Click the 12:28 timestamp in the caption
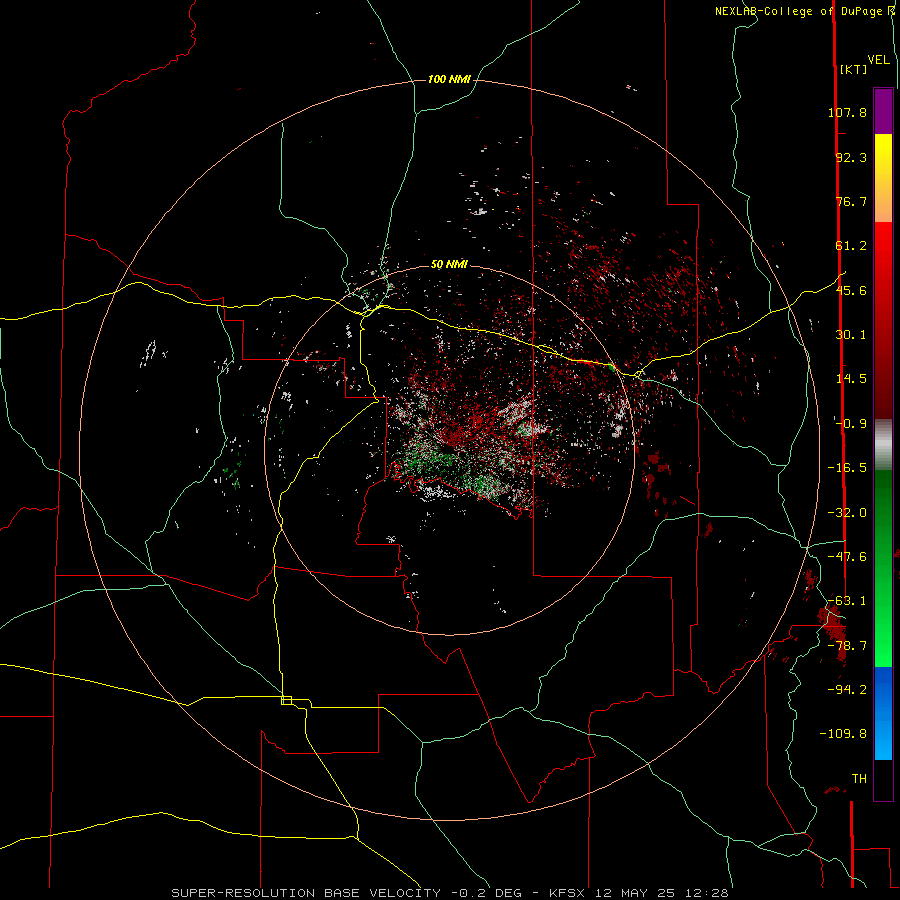Image resolution: width=900 pixels, height=900 pixels. click(708, 894)
